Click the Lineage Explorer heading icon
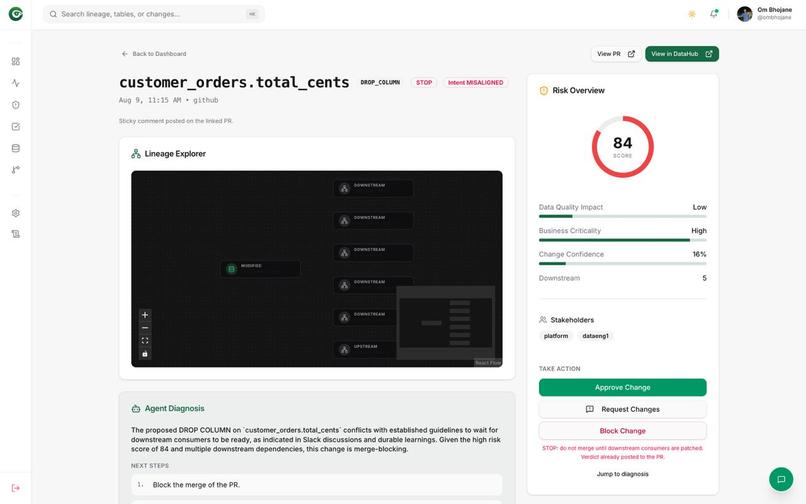 (136, 153)
